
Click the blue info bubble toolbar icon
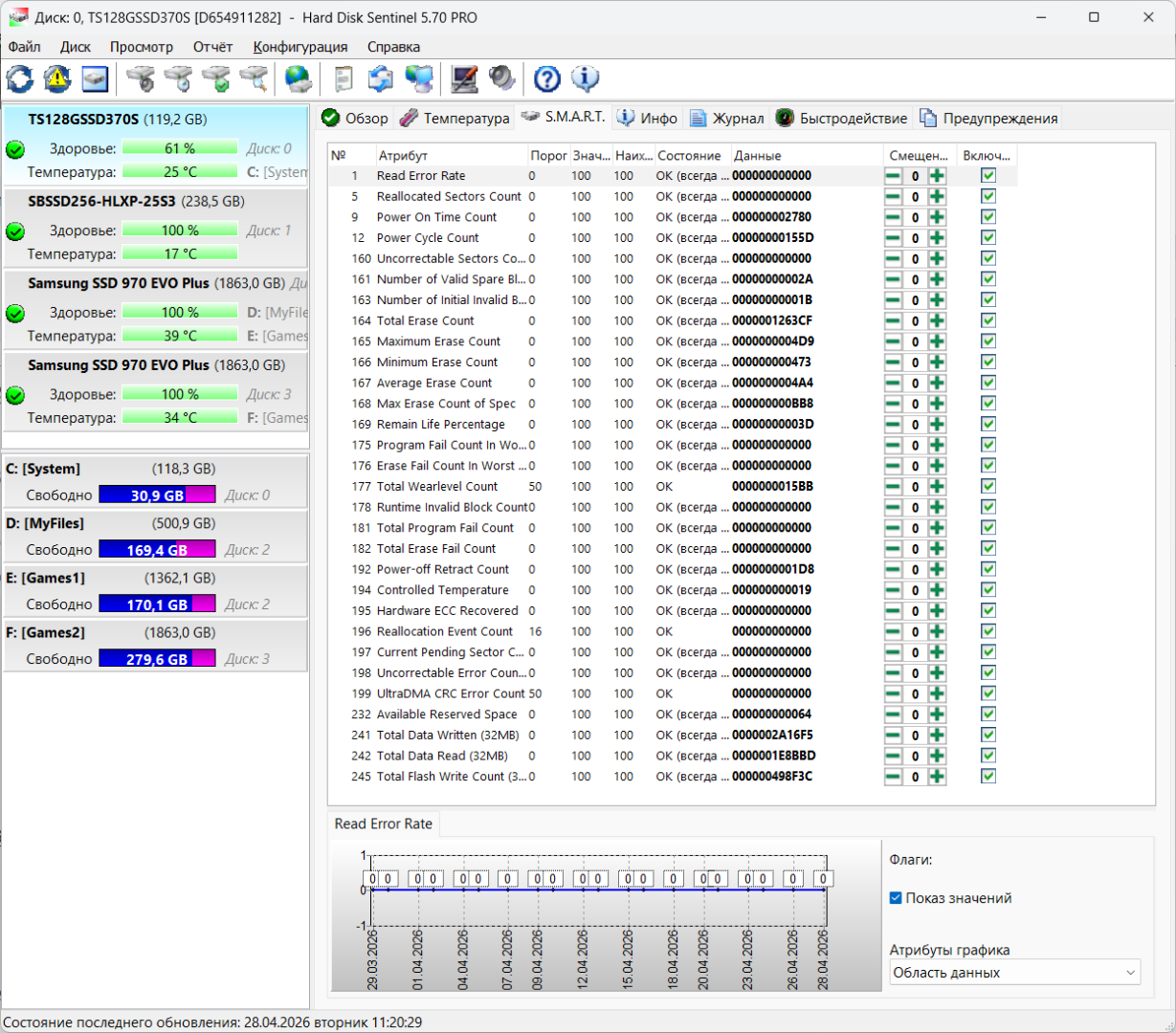pos(585,78)
